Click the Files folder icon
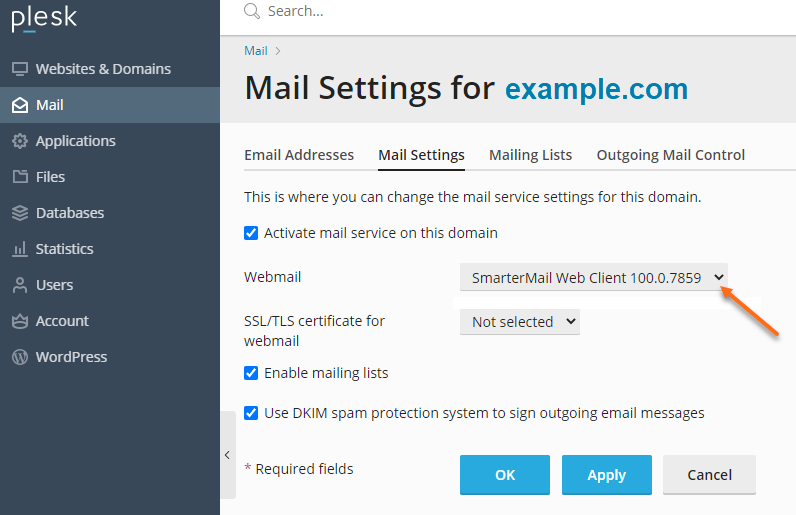Viewport: 796px width, 515px height. click(20, 177)
